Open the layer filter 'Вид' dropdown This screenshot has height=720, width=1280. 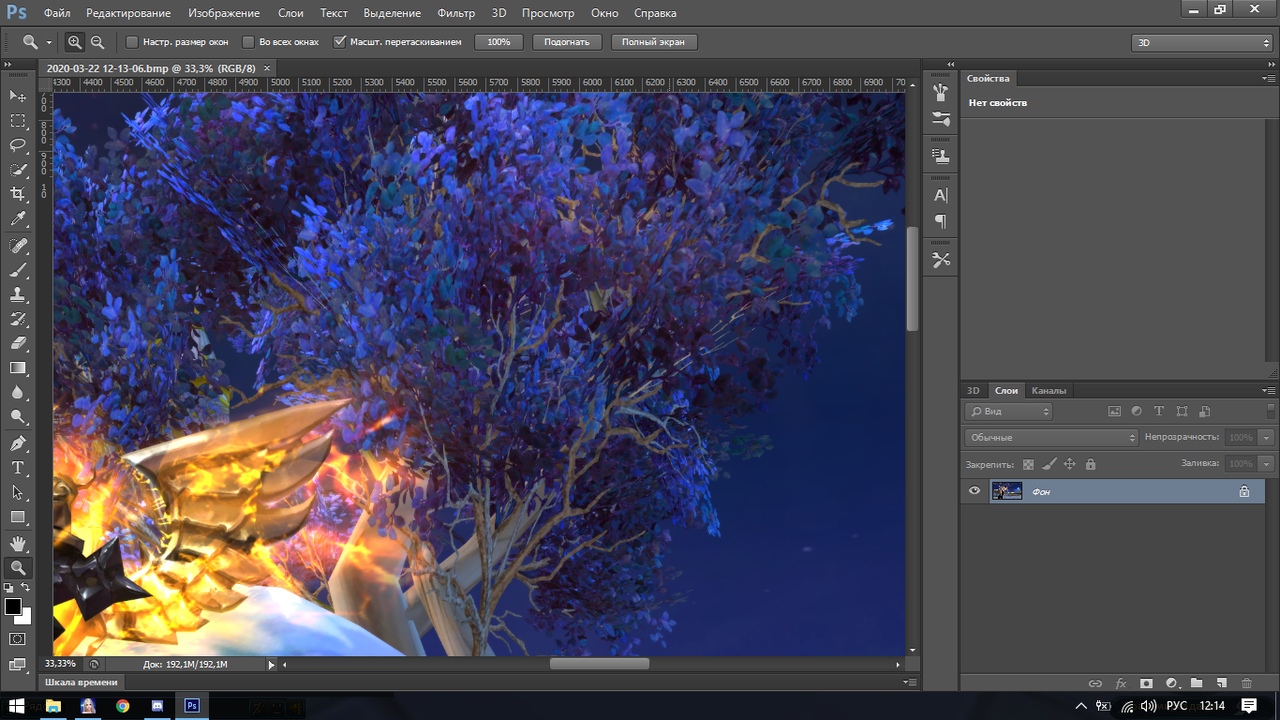[x=1009, y=411]
